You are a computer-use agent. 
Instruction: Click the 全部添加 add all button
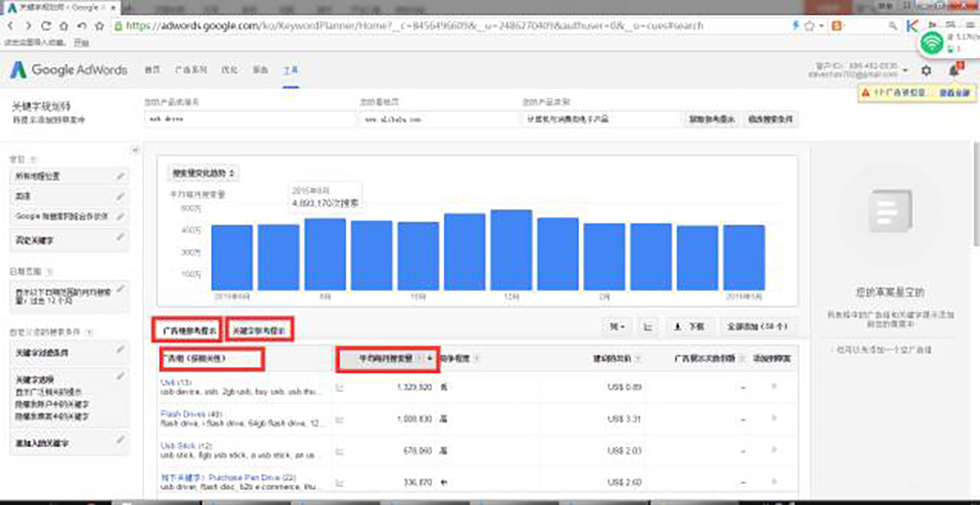(757, 327)
